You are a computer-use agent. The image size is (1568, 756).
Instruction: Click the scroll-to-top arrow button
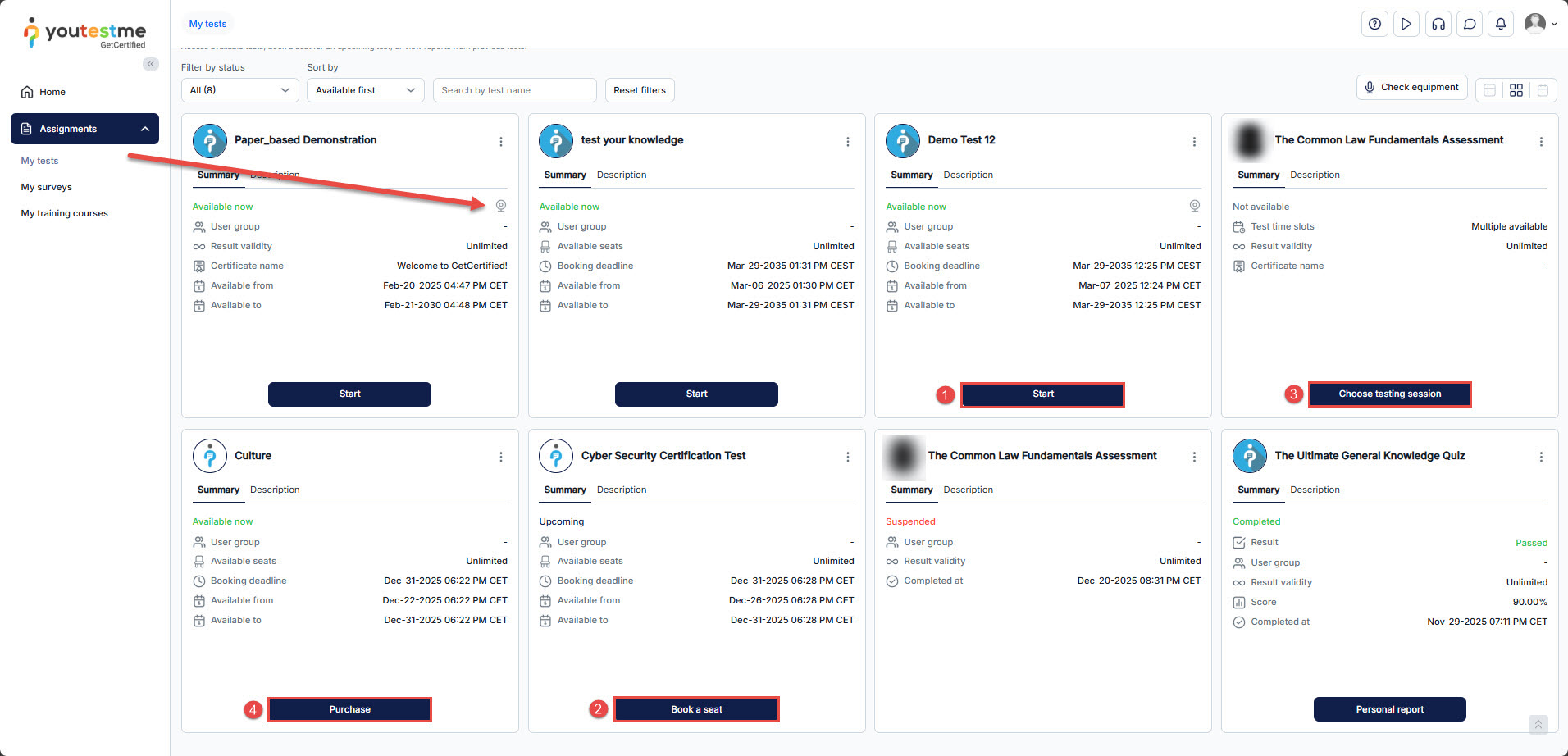point(1538,724)
